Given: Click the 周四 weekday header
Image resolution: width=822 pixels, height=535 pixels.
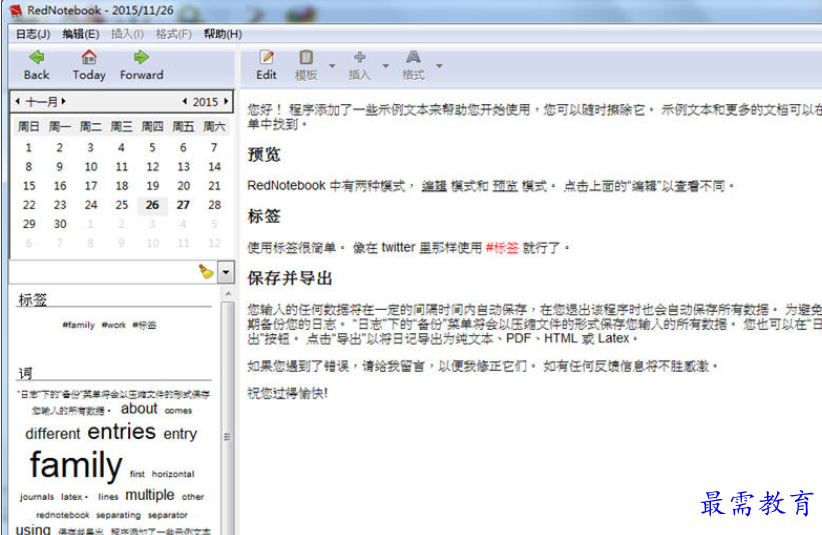Looking at the screenshot, I should pos(153,126).
